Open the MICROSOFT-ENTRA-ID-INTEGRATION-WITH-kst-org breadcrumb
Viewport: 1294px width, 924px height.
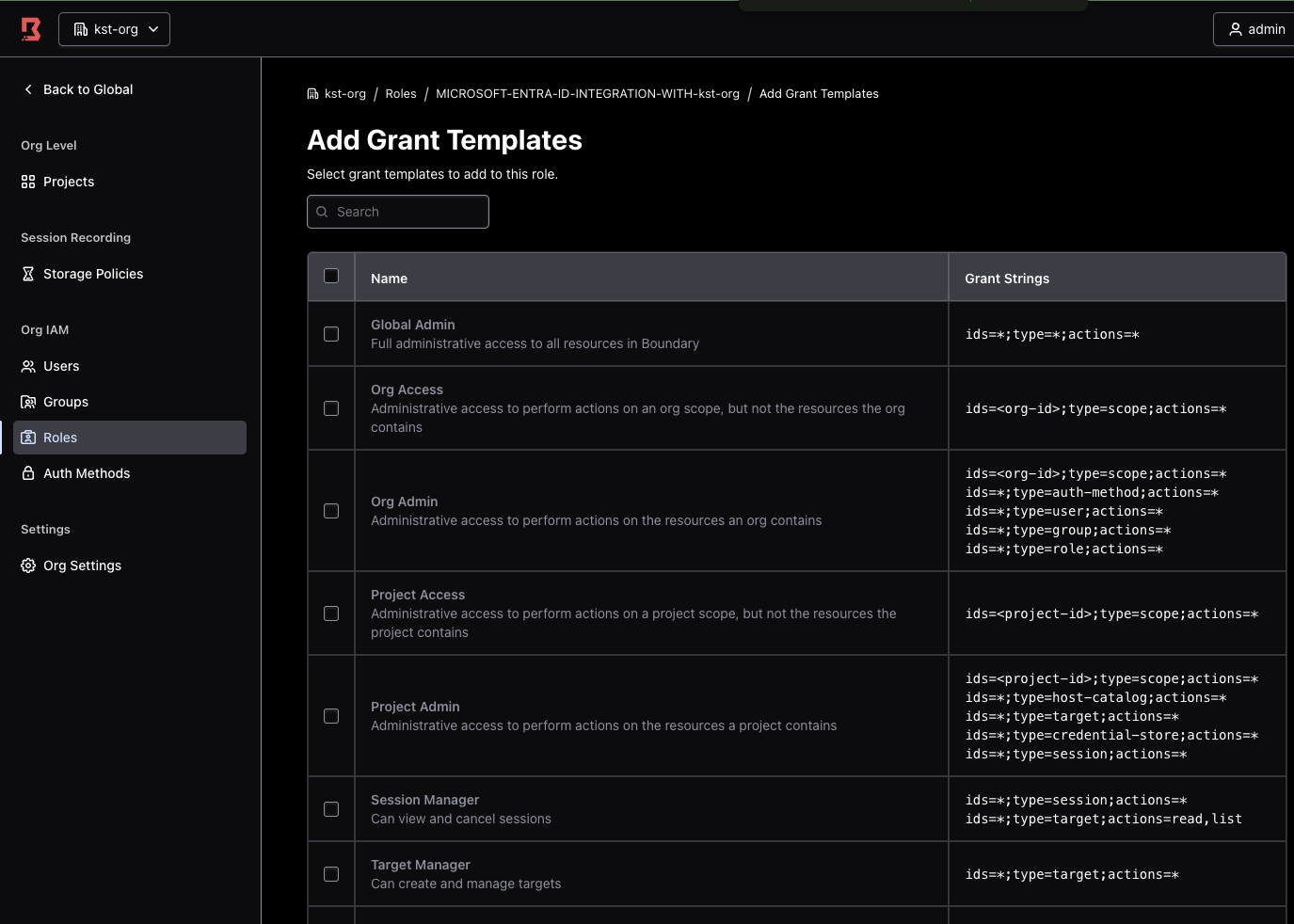pos(587,94)
